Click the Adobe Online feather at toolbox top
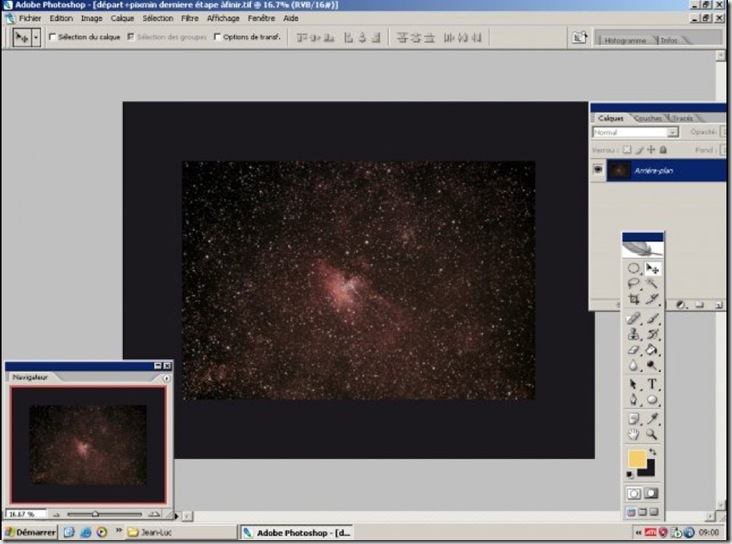This screenshot has height=544, width=732. tap(642, 249)
